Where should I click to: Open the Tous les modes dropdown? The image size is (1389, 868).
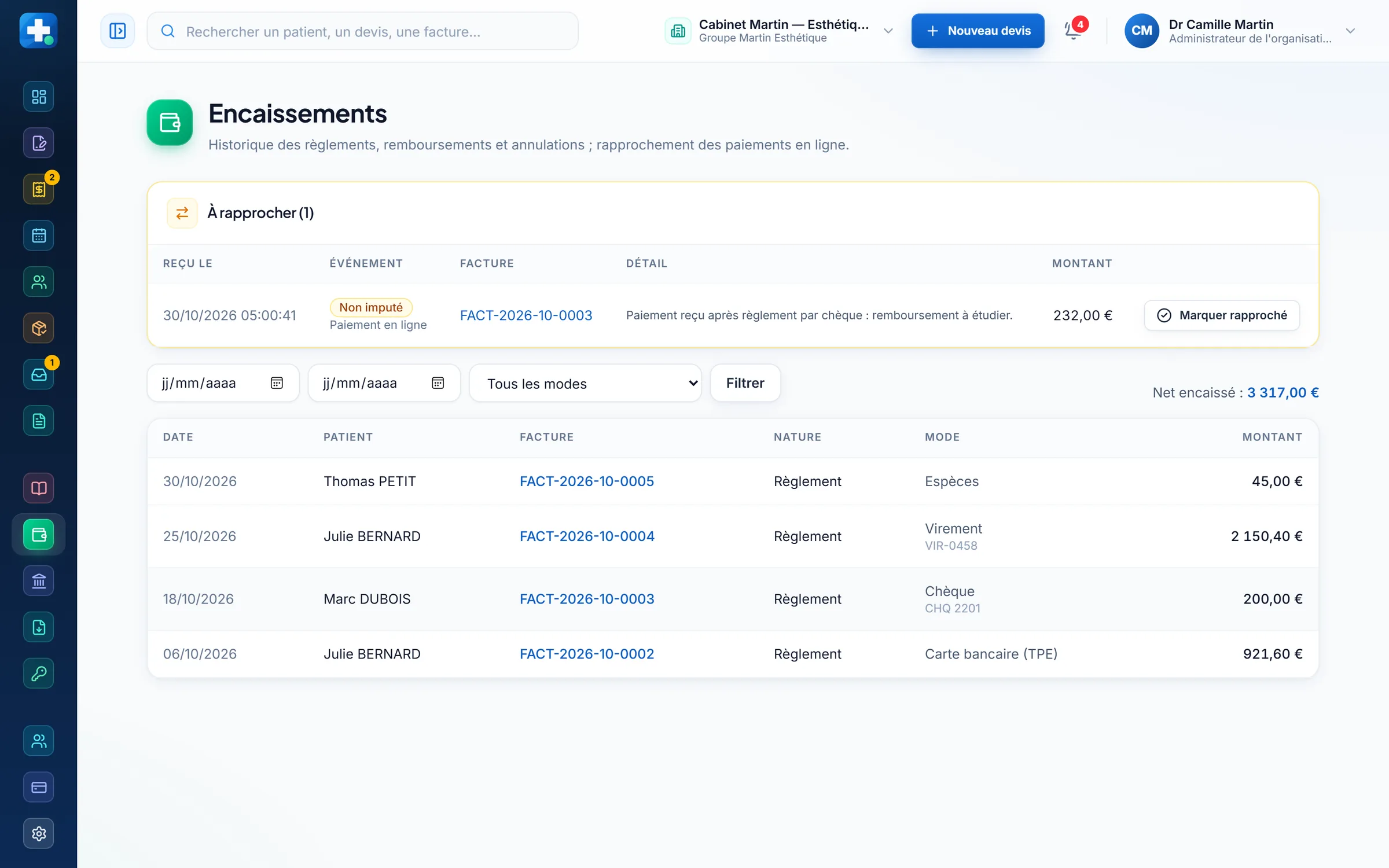[585, 383]
